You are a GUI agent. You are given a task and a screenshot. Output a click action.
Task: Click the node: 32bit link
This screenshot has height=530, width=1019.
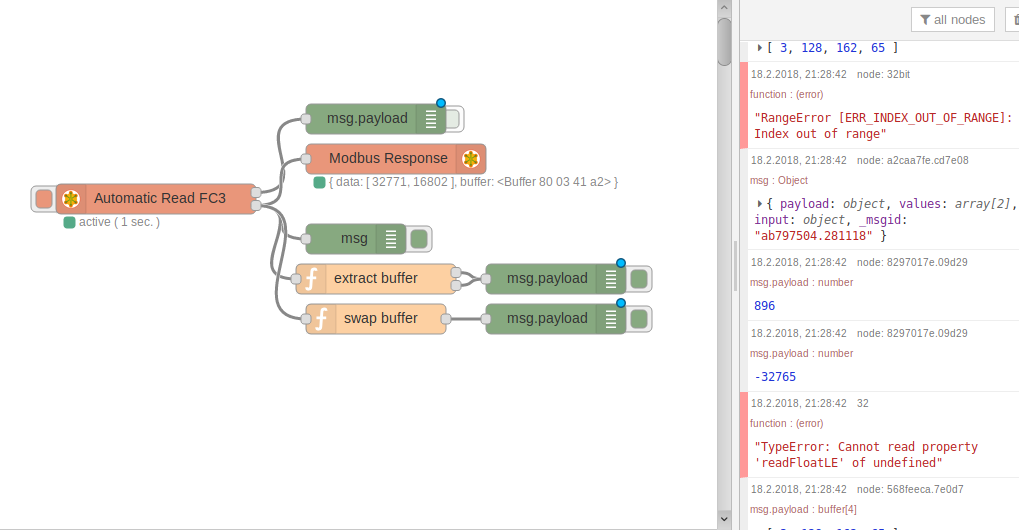883,74
